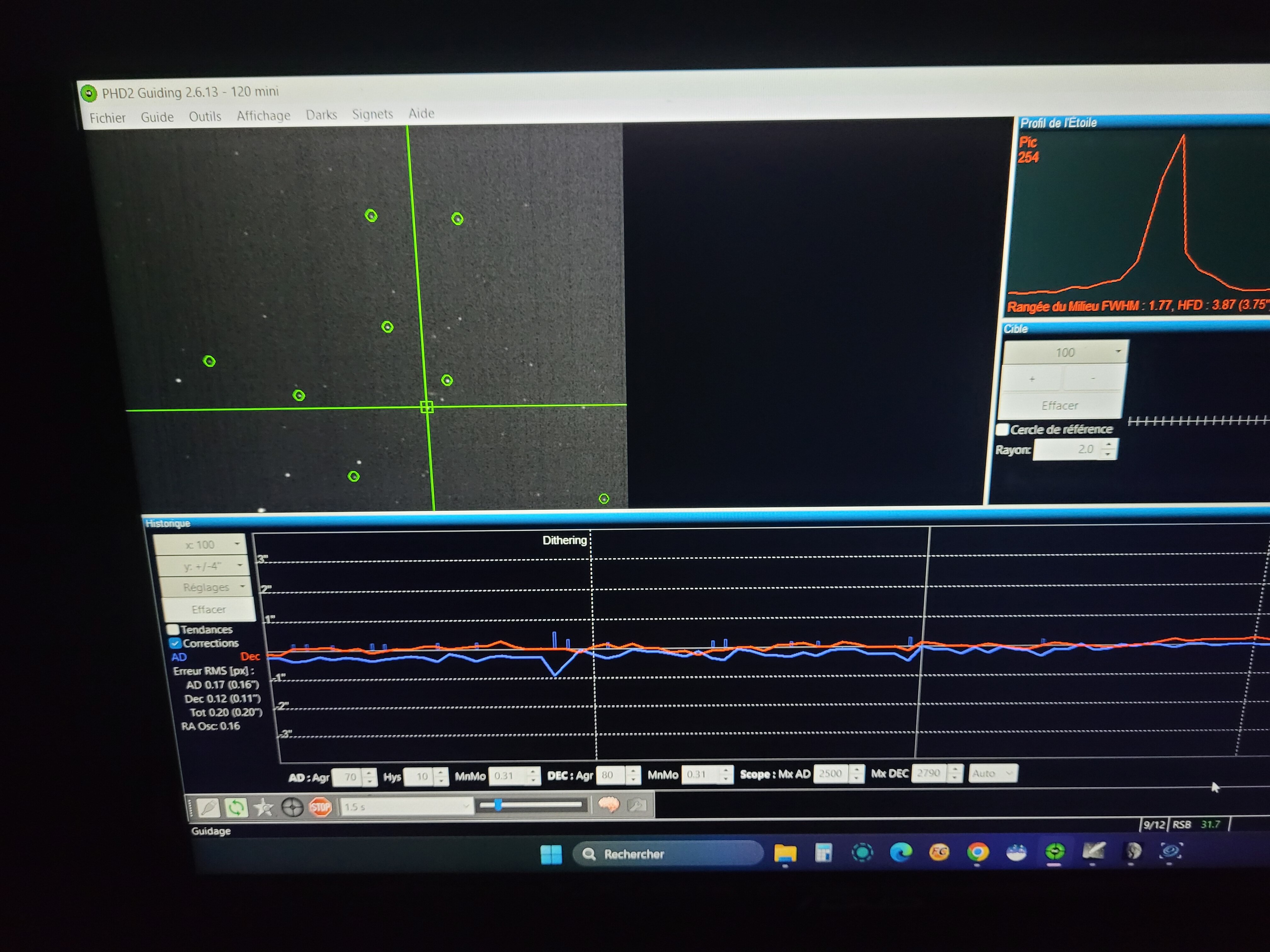Click the gamma slider handle in toolbar
Image resolution: width=1270 pixels, height=952 pixels.
click(x=498, y=805)
